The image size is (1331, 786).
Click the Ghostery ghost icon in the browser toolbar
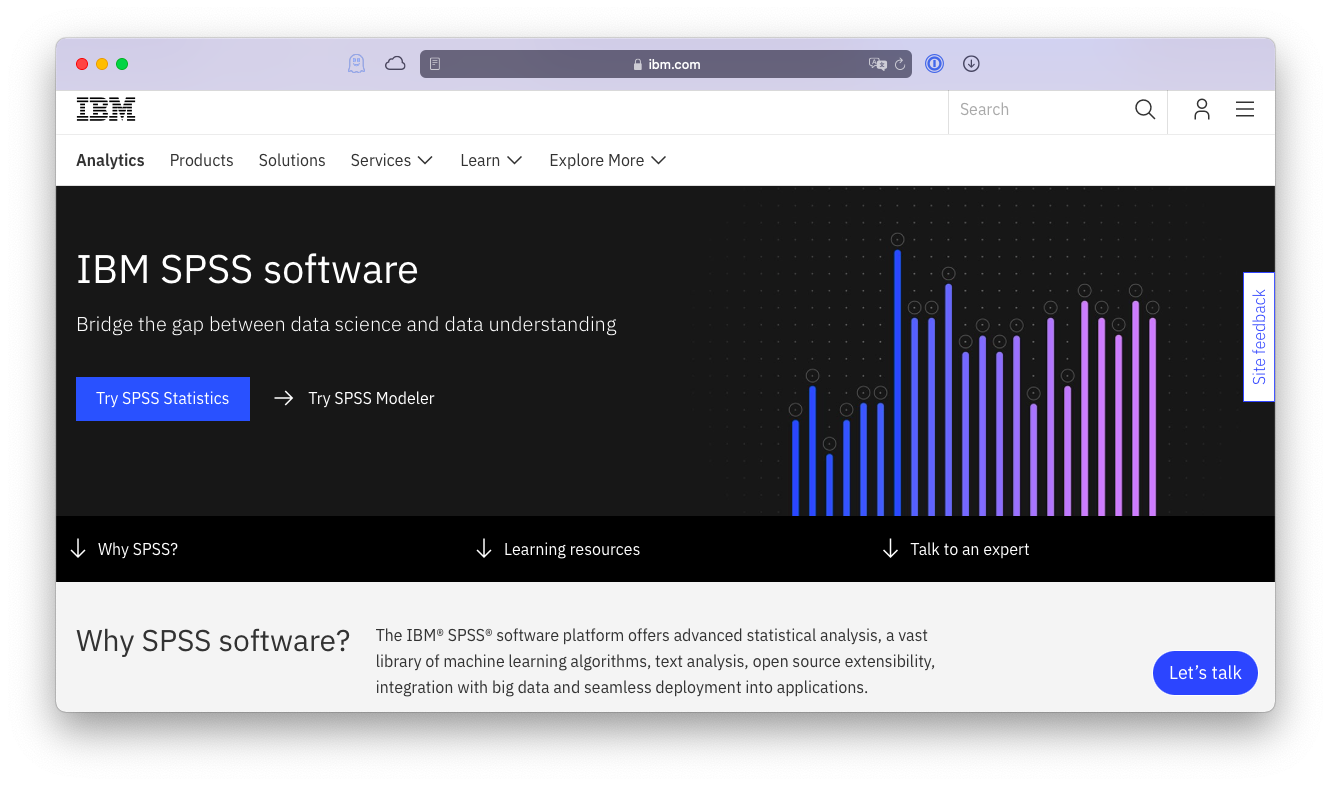click(356, 64)
